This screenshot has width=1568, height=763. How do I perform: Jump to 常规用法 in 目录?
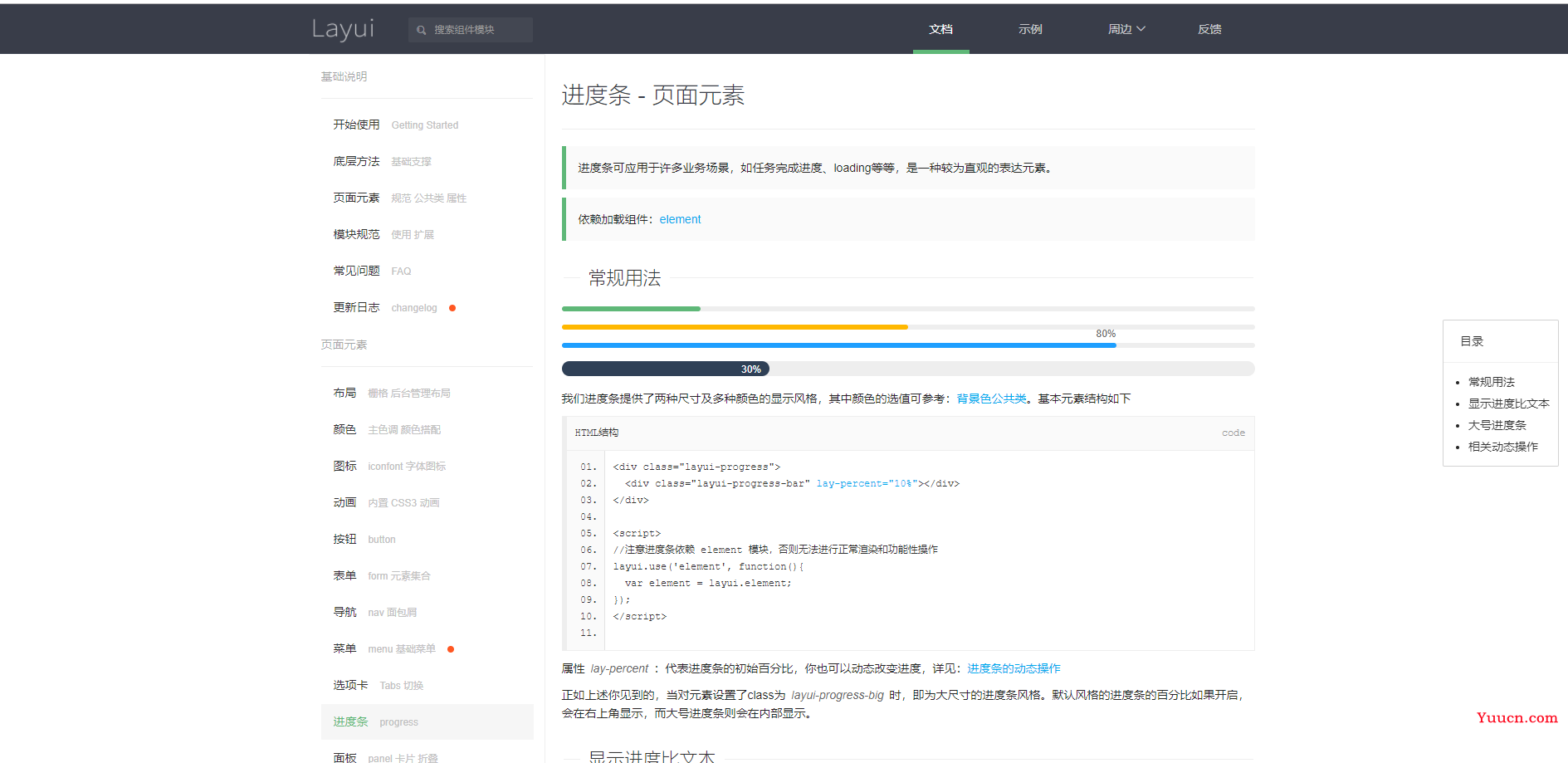(x=1492, y=382)
